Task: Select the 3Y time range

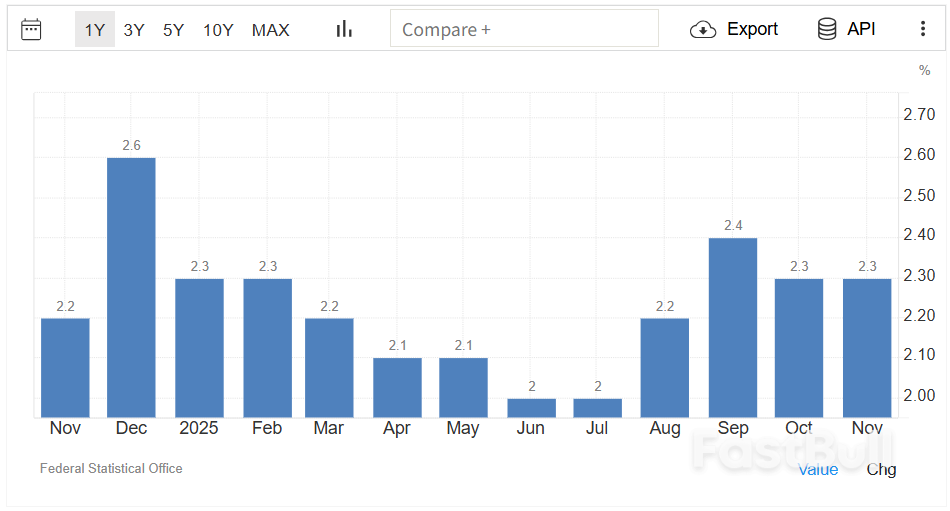Action: click(x=134, y=30)
